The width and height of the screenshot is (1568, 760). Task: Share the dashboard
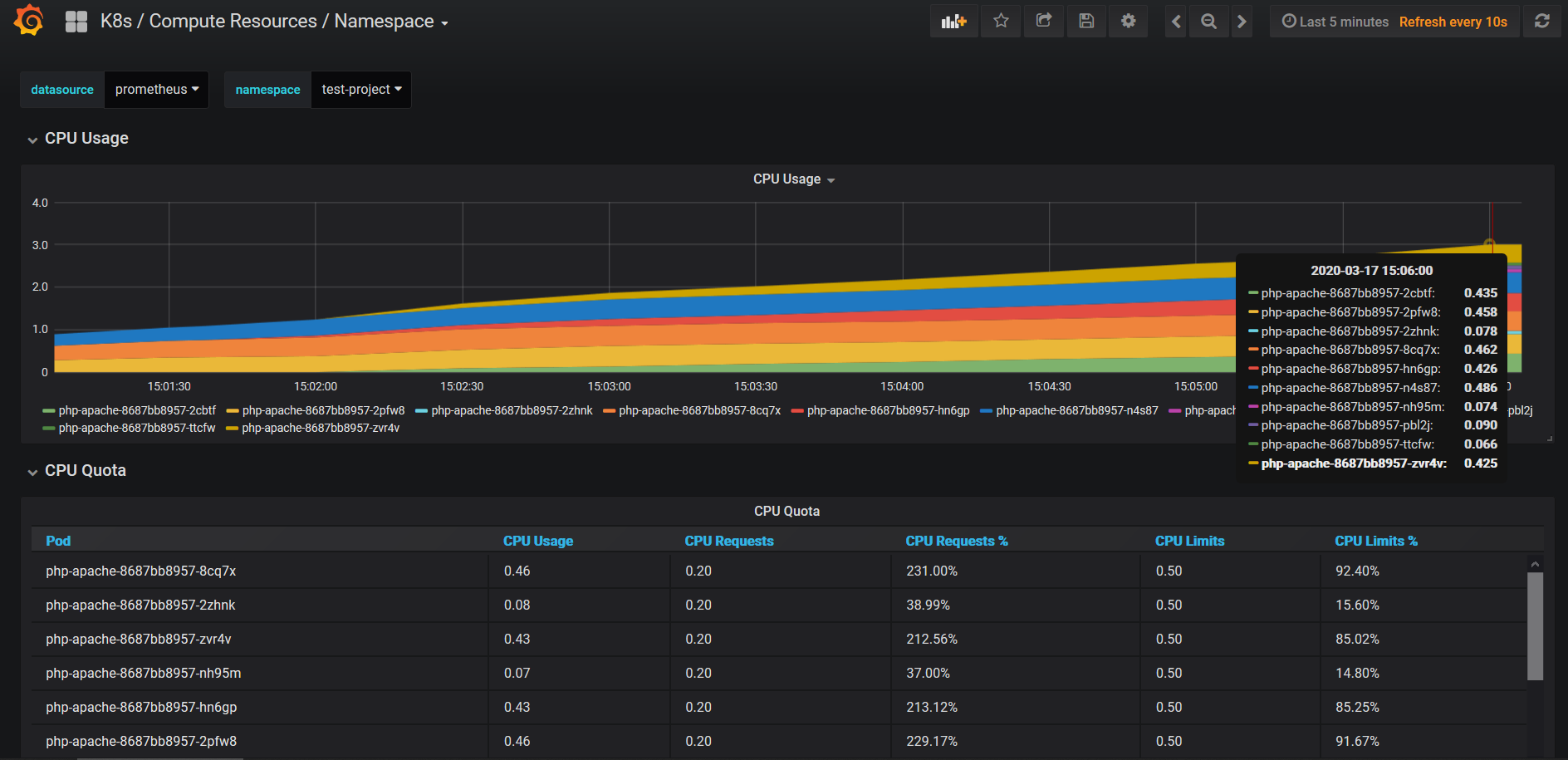point(1044,22)
